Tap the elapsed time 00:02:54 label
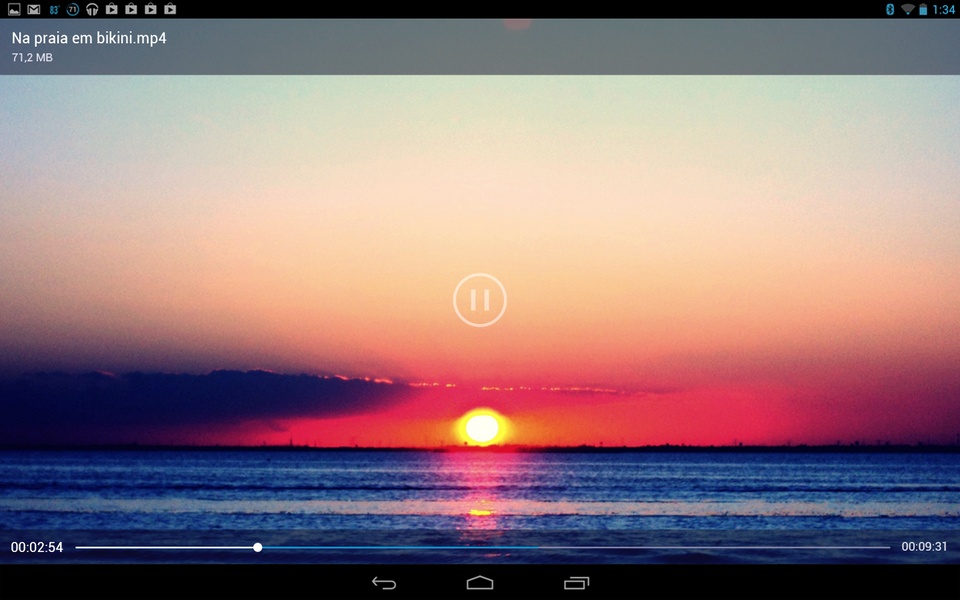 [x=37, y=547]
